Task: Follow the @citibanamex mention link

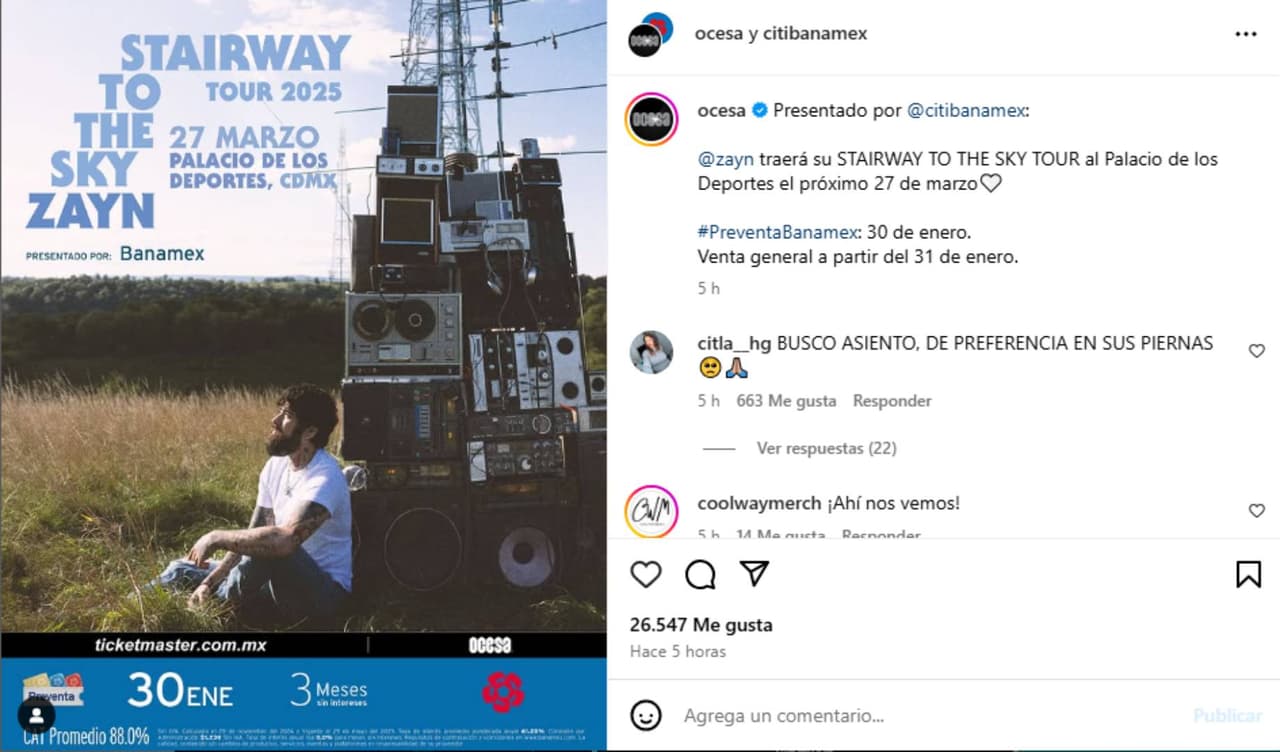Action: pyautogui.click(x=967, y=111)
